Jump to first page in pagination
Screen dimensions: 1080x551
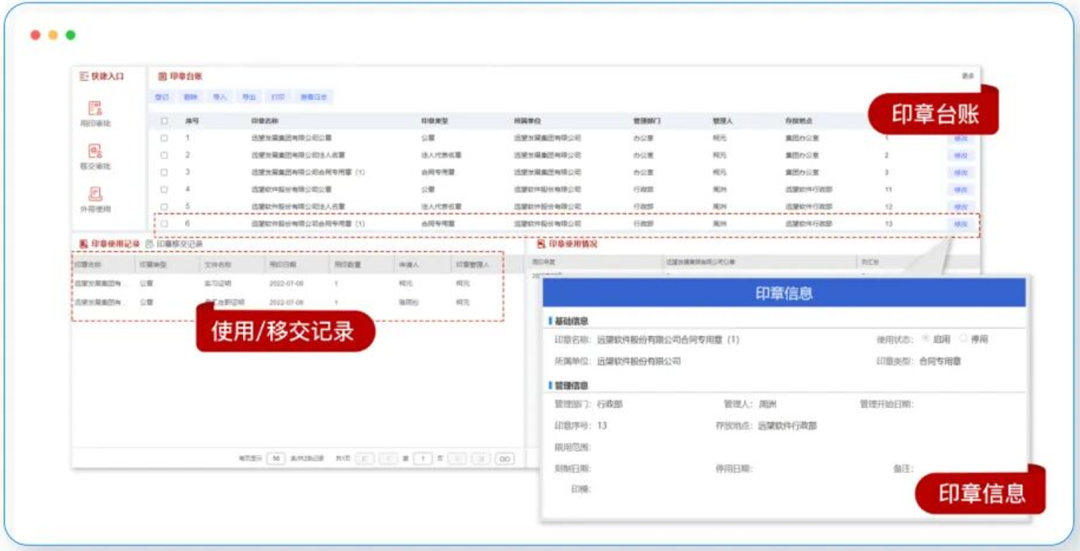(x=365, y=459)
